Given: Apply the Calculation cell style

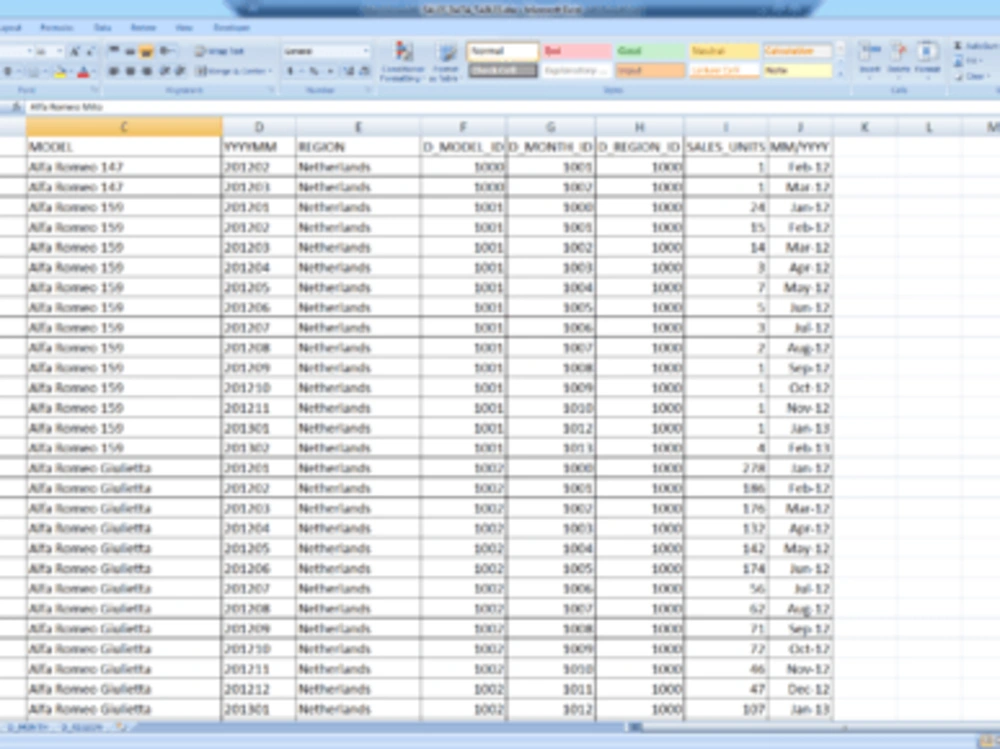Looking at the screenshot, I should [797, 51].
